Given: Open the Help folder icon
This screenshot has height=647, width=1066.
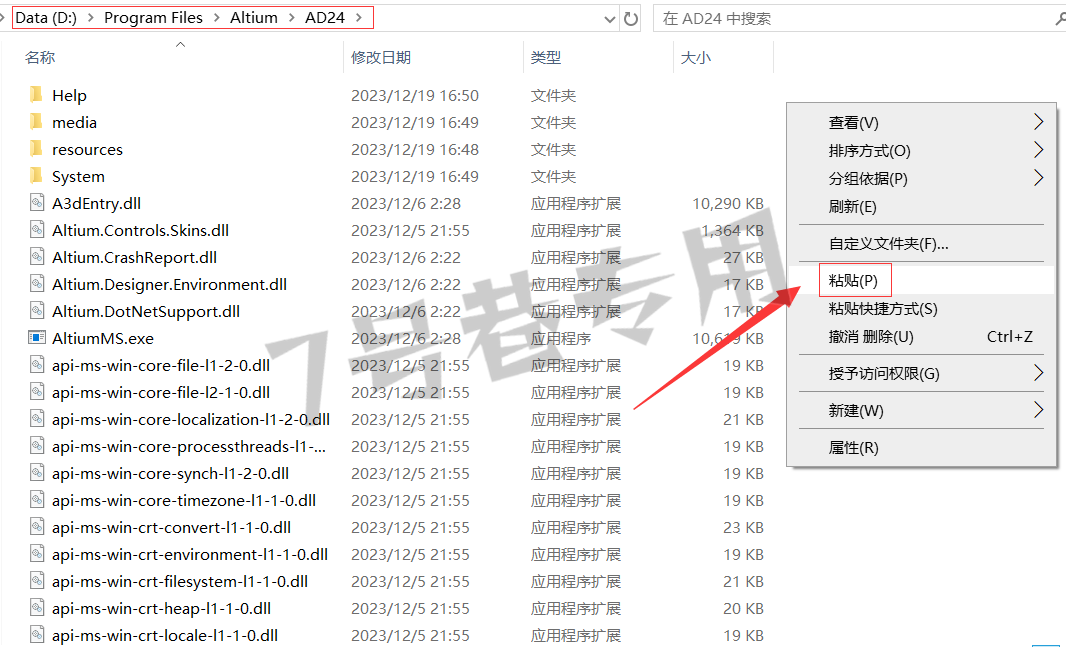Looking at the screenshot, I should pos(36,94).
